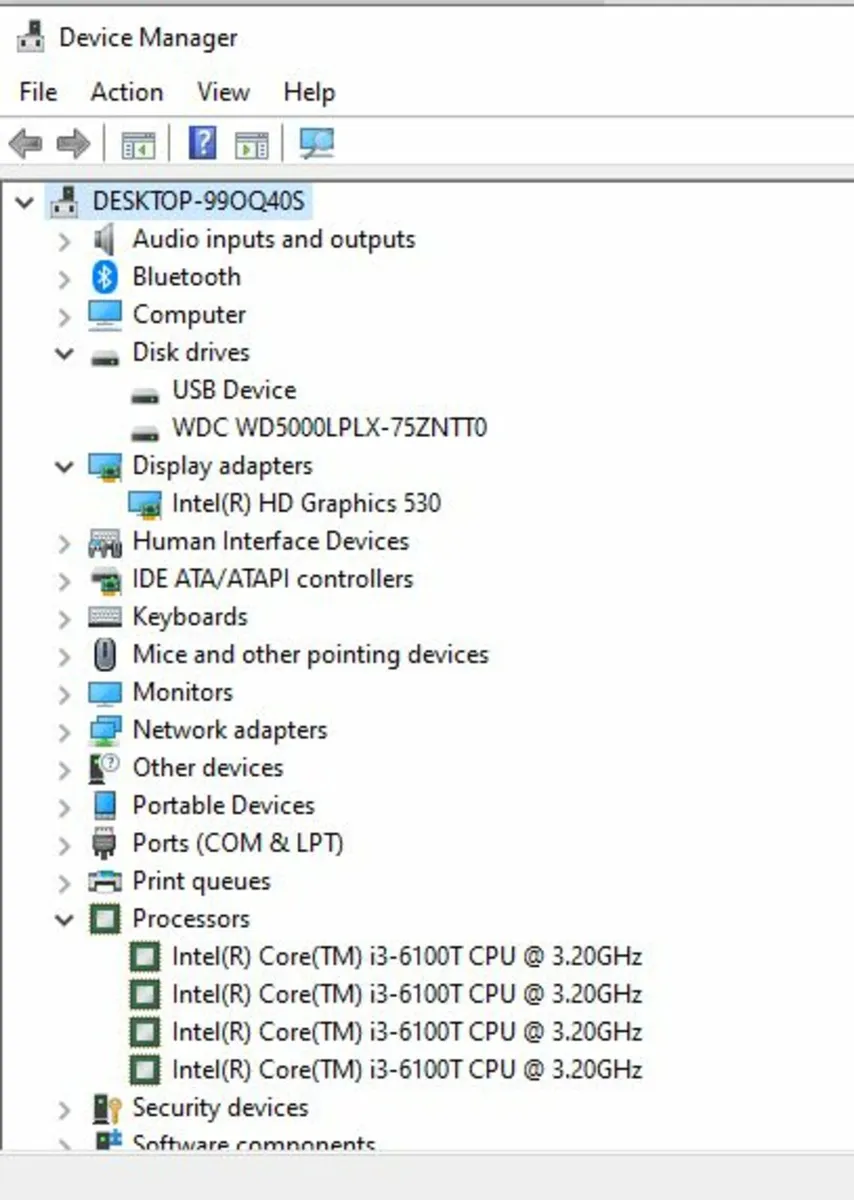
Task: Click the Print queues printer icon
Action: (x=105, y=882)
